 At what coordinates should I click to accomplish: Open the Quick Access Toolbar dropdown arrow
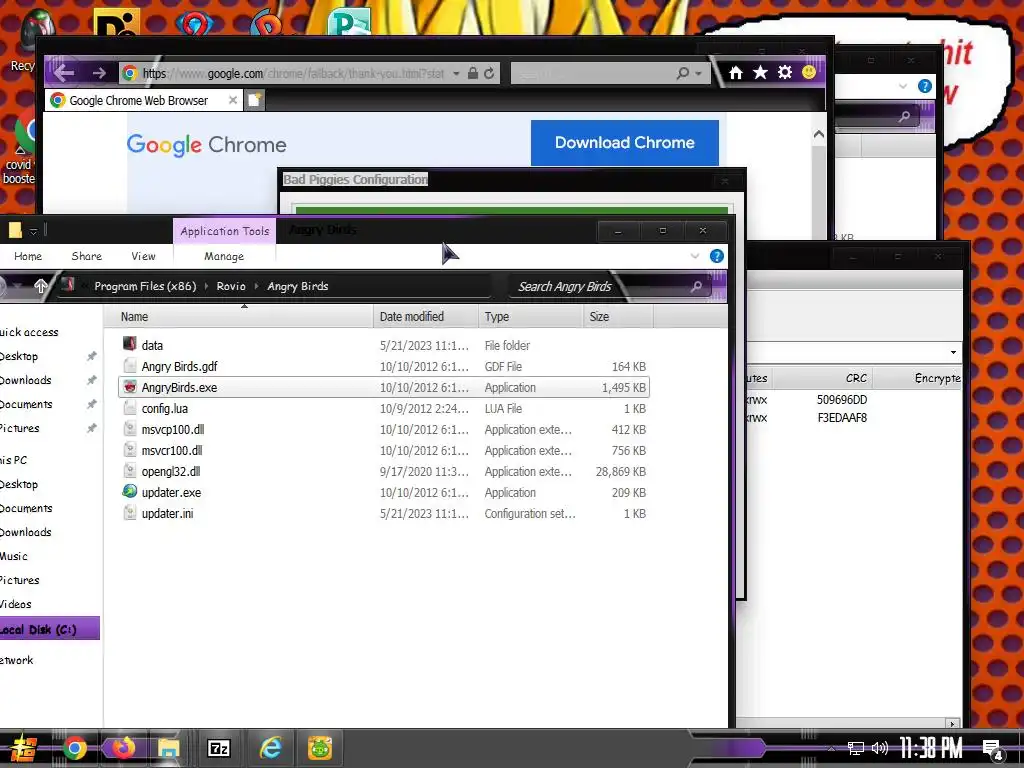tap(33, 230)
